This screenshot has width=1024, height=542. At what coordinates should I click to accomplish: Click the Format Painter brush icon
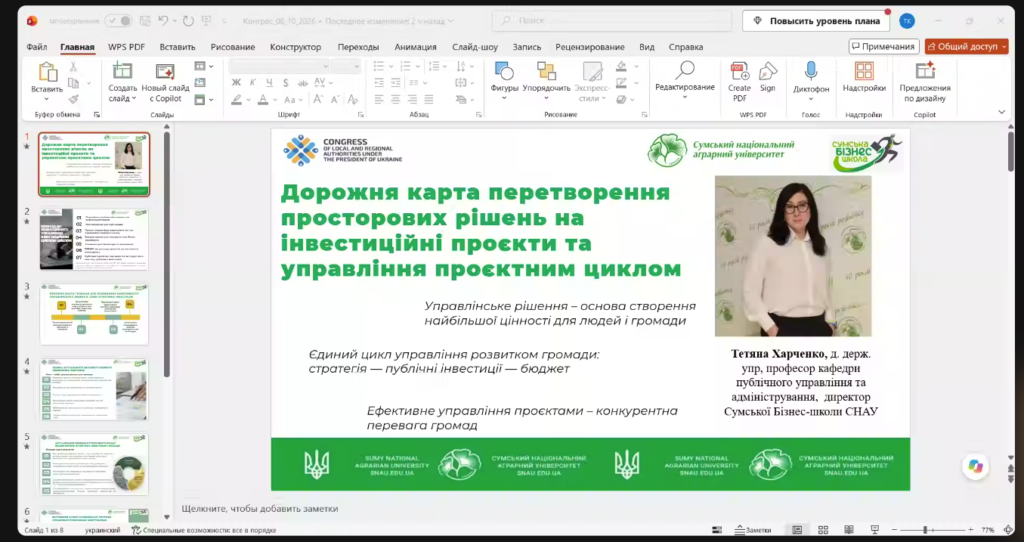click(x=73, y=99)
